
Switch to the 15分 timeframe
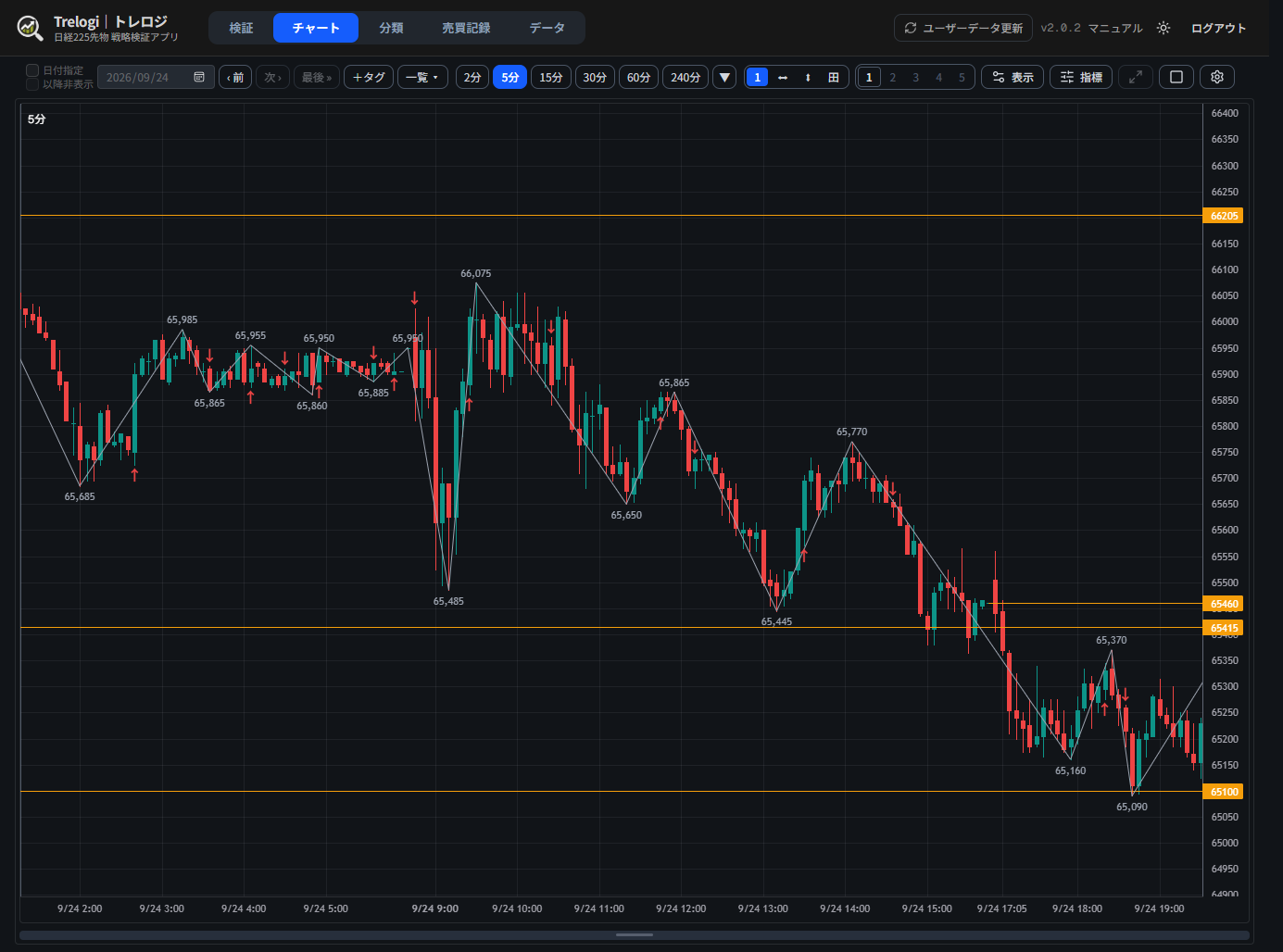coord(551,77)
